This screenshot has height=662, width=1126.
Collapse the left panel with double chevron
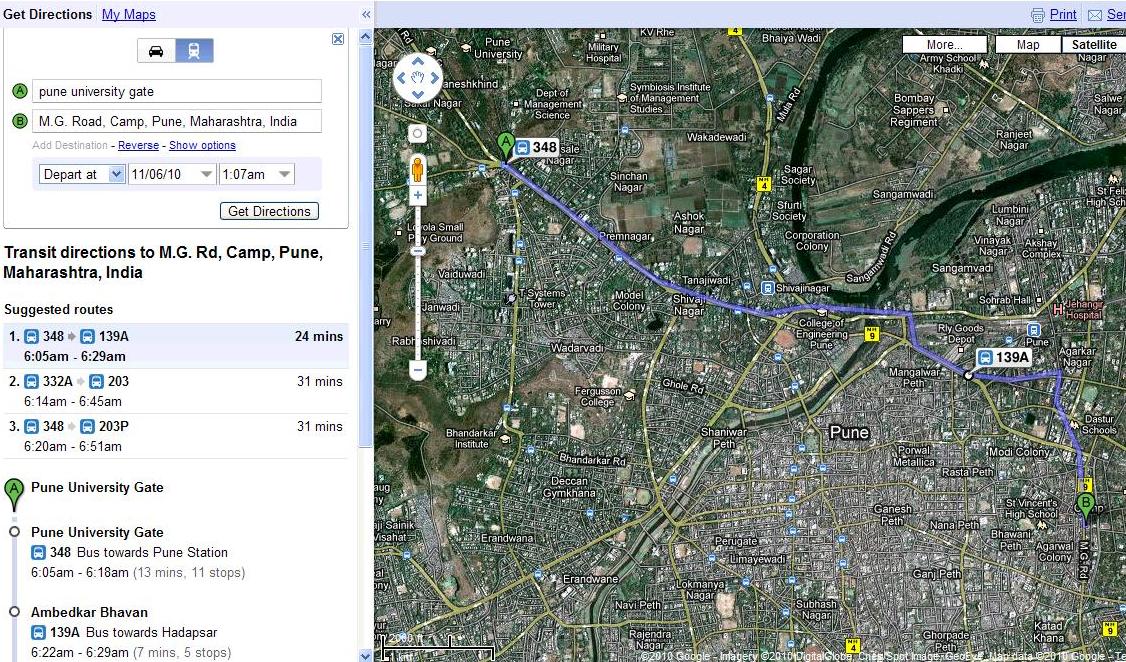point(366,14)
